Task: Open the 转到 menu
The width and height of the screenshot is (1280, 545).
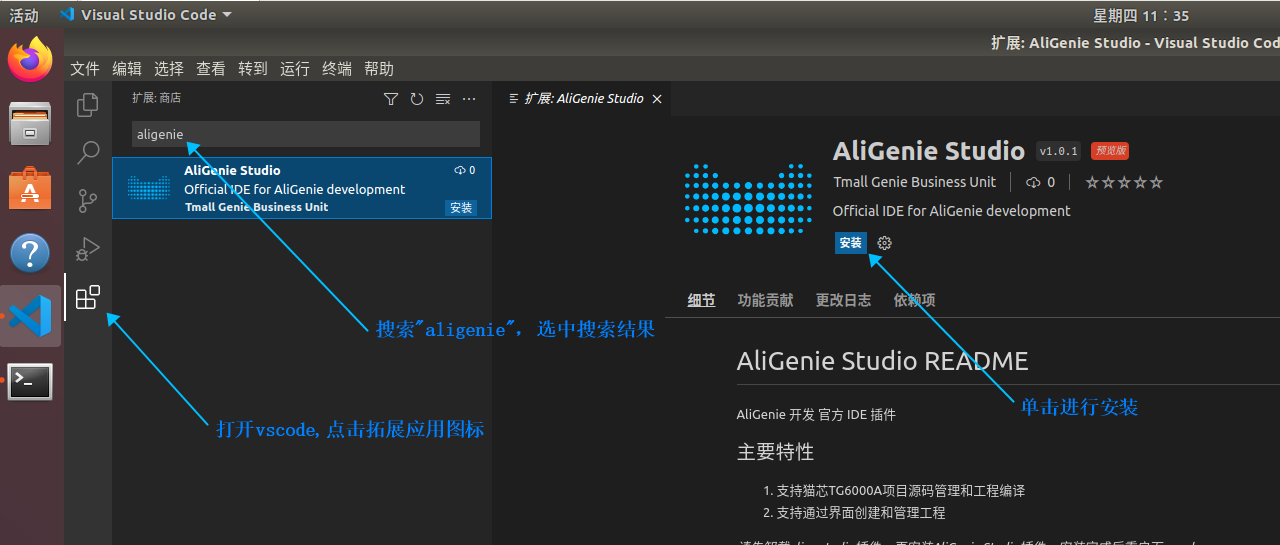Action: 253,69
